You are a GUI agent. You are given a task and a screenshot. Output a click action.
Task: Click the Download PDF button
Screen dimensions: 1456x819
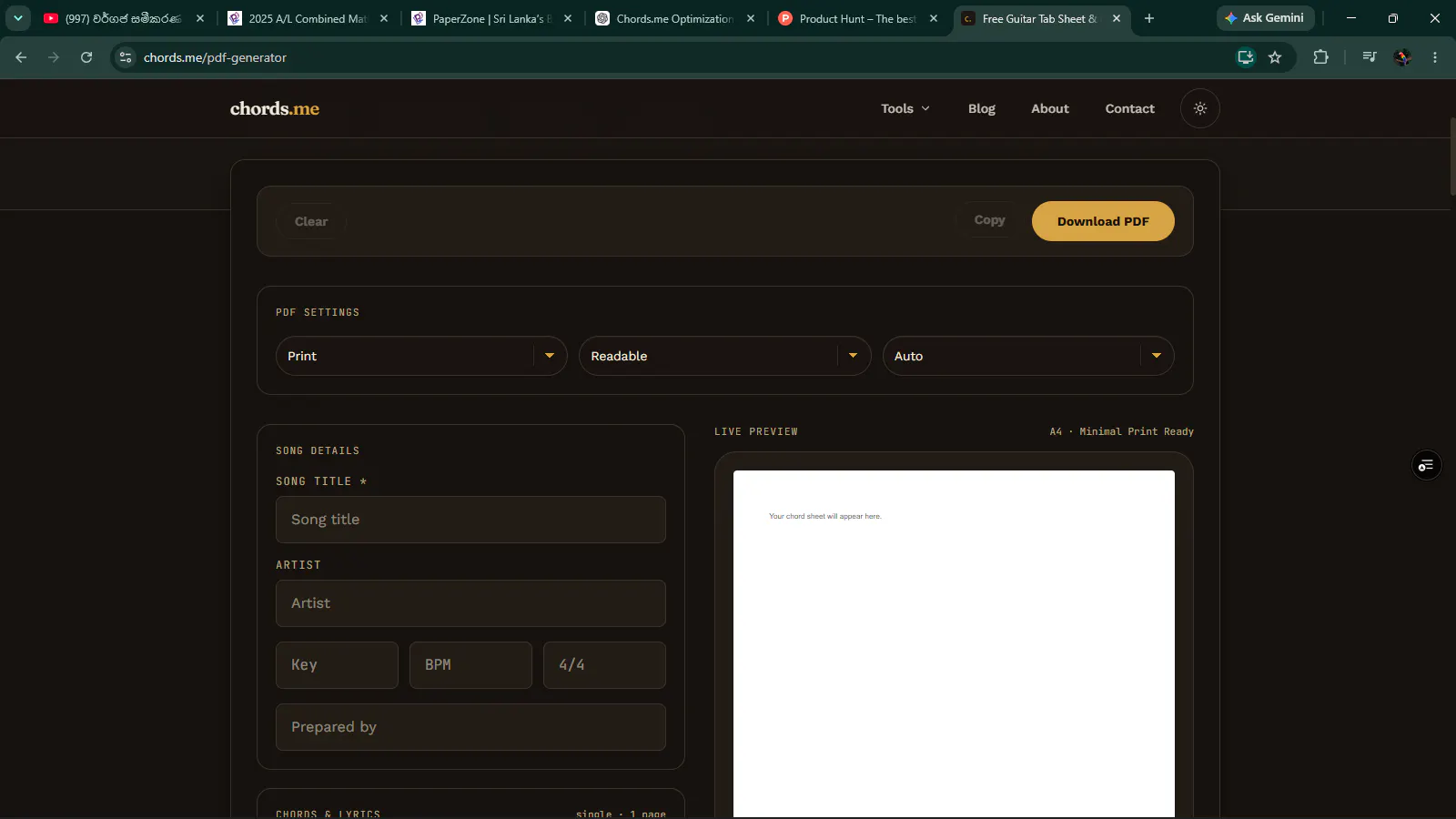1103,221
